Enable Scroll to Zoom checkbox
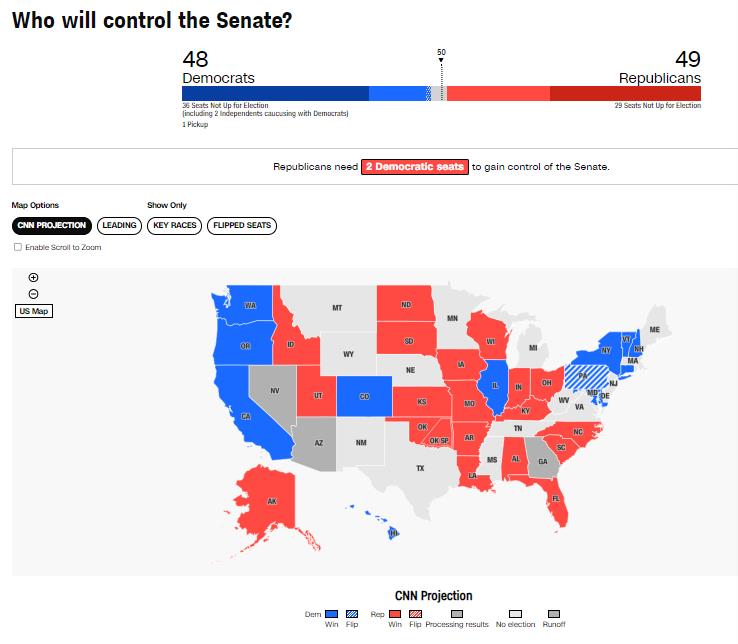 tap(17, 247)
